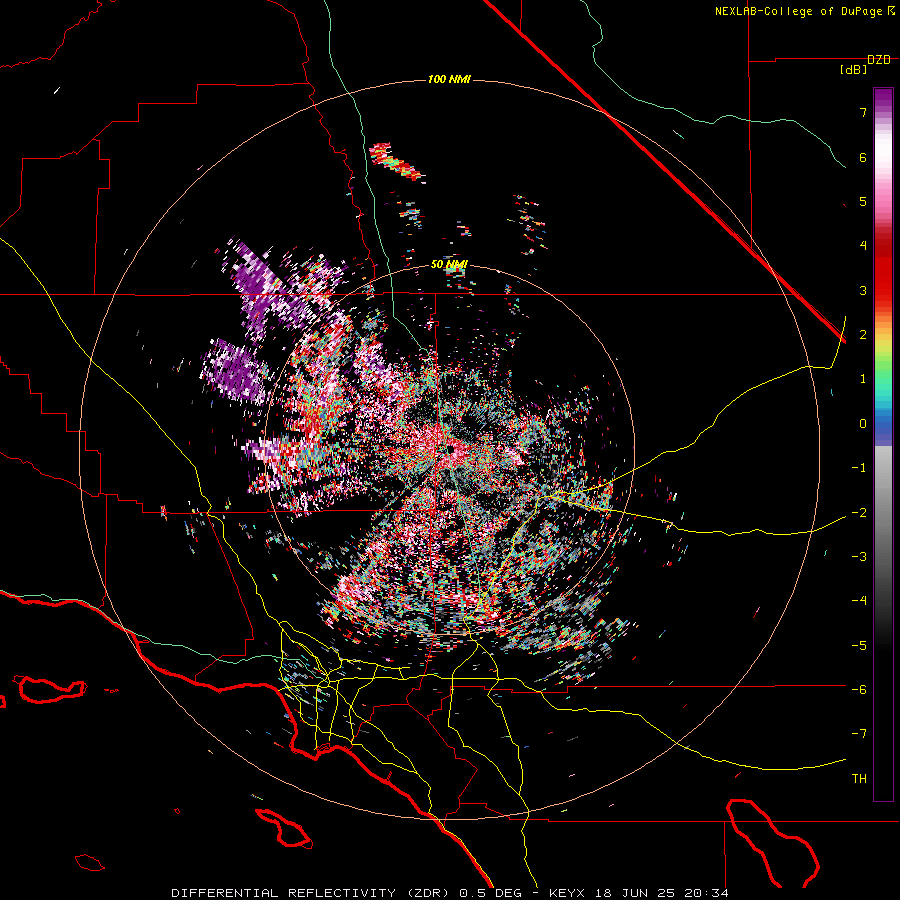Click the 100 NMI range ring label

coord(449,79)
